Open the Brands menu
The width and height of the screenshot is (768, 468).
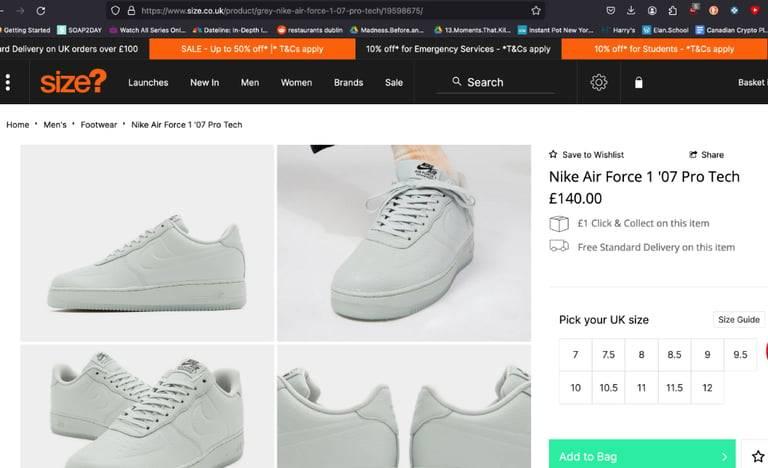(x=348, y=82)
